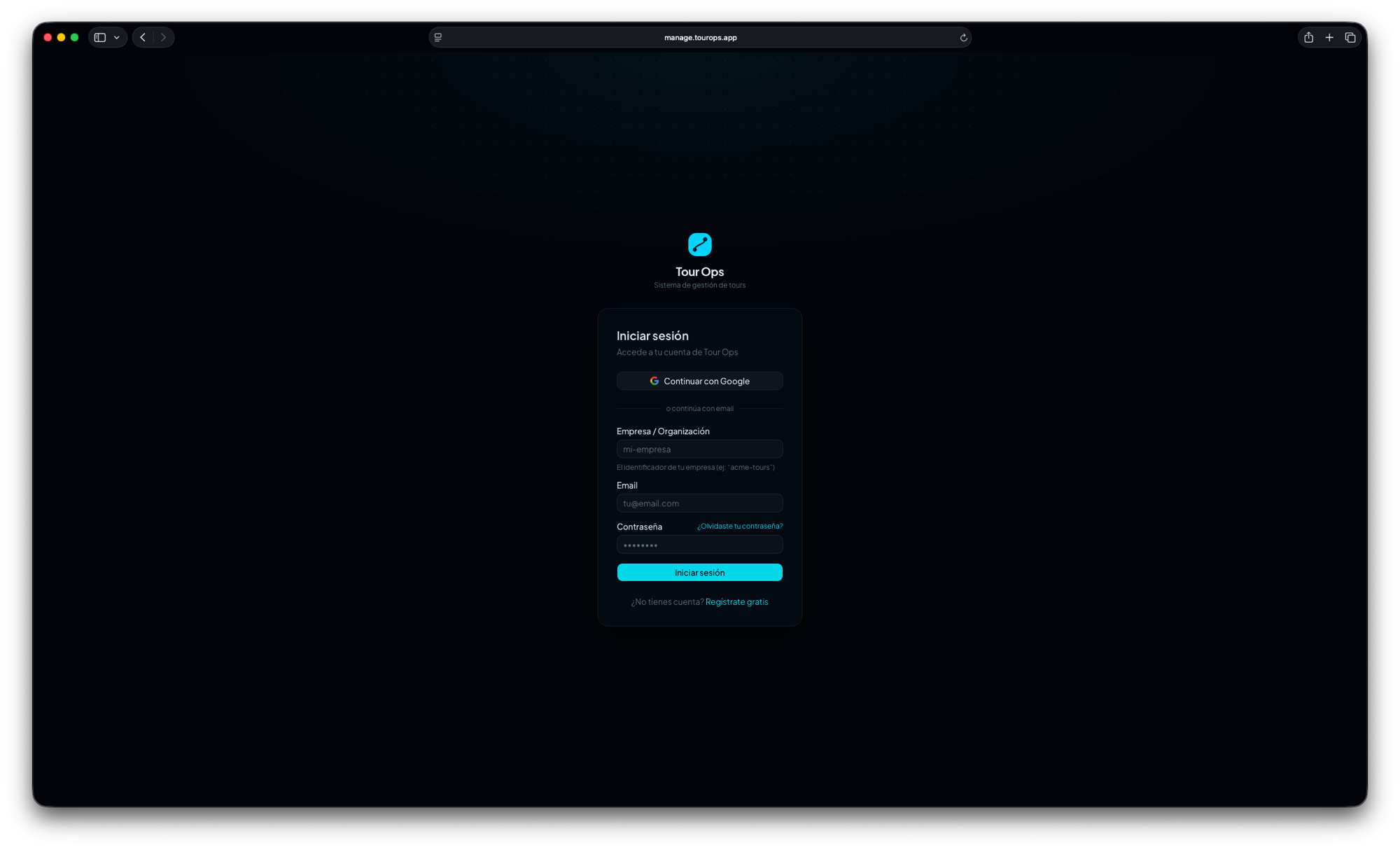The height and width of the screenshot is (850, 1400).
Task: Open the ¿Olvidaste tu contraseña? link
Action: click(740, 526)
